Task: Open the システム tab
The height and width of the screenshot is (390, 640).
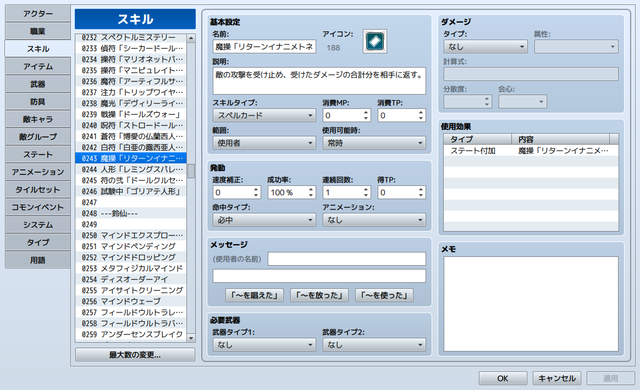Action: tap(38, 225)
